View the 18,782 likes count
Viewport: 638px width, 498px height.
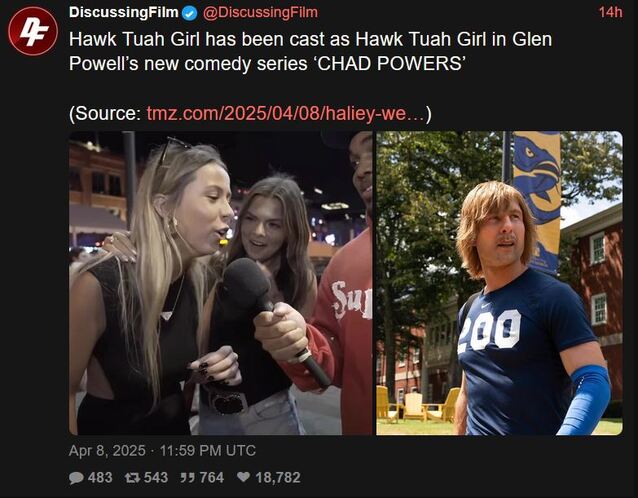(278, 477)
